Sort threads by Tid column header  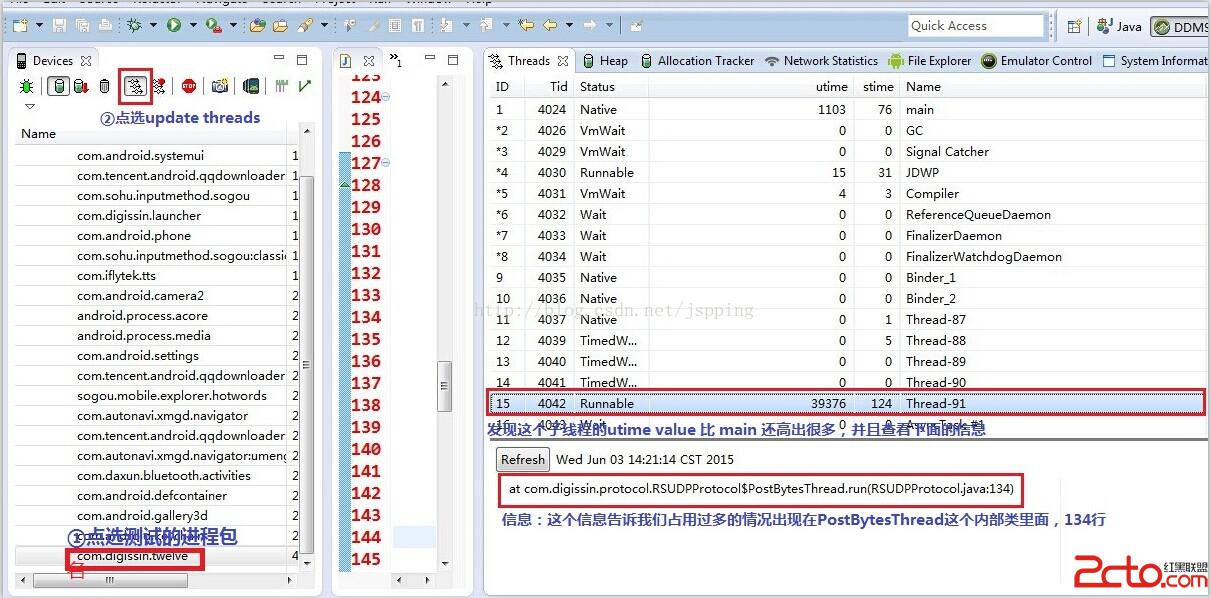click(x=551, y=87)
